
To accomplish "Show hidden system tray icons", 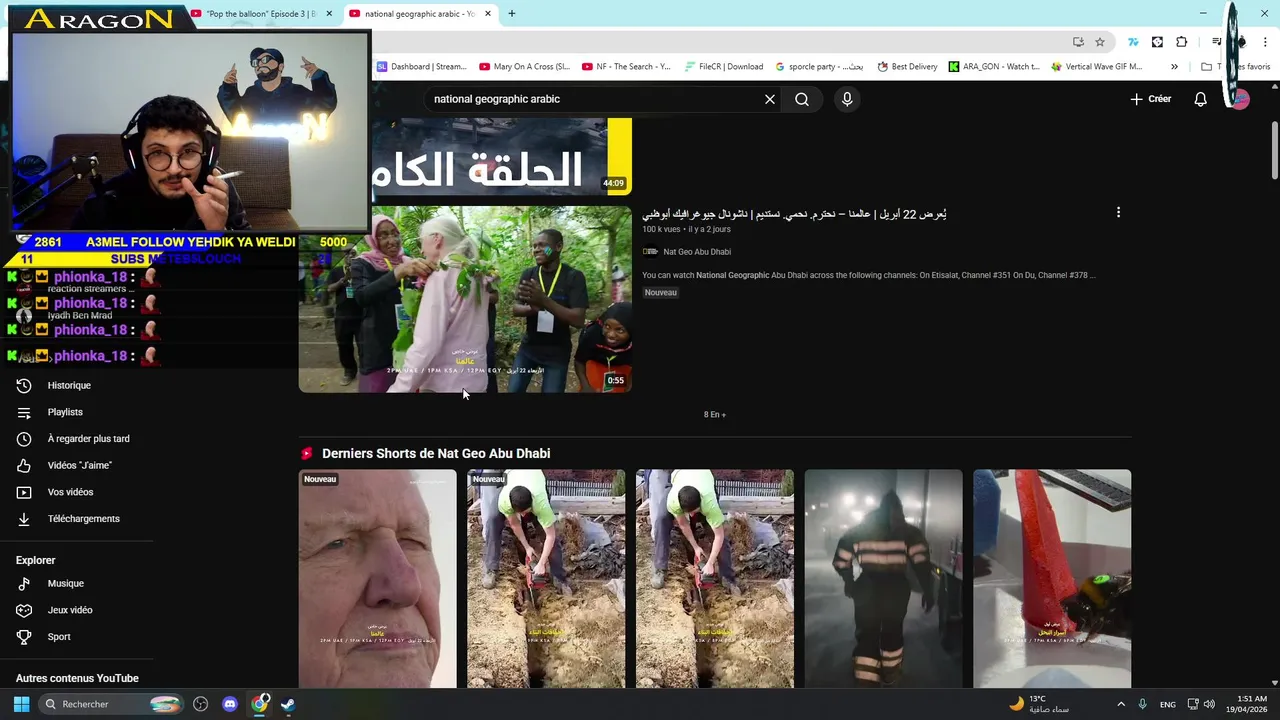I will click(x=1121, y=704).
